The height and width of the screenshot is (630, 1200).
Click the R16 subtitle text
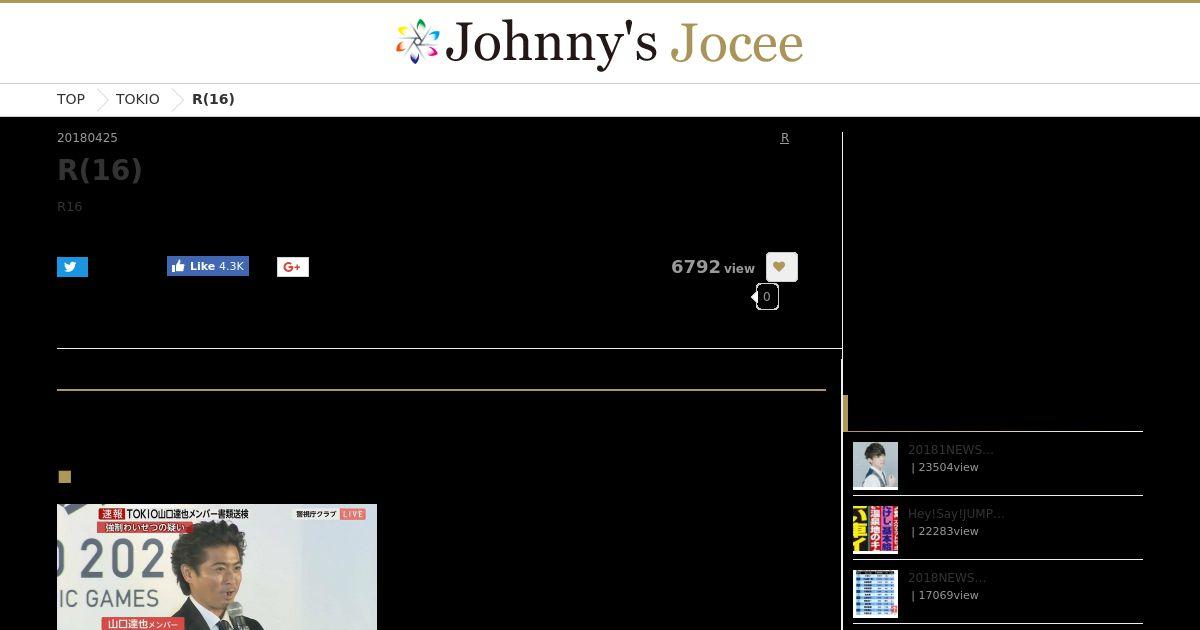click(70, 207)
